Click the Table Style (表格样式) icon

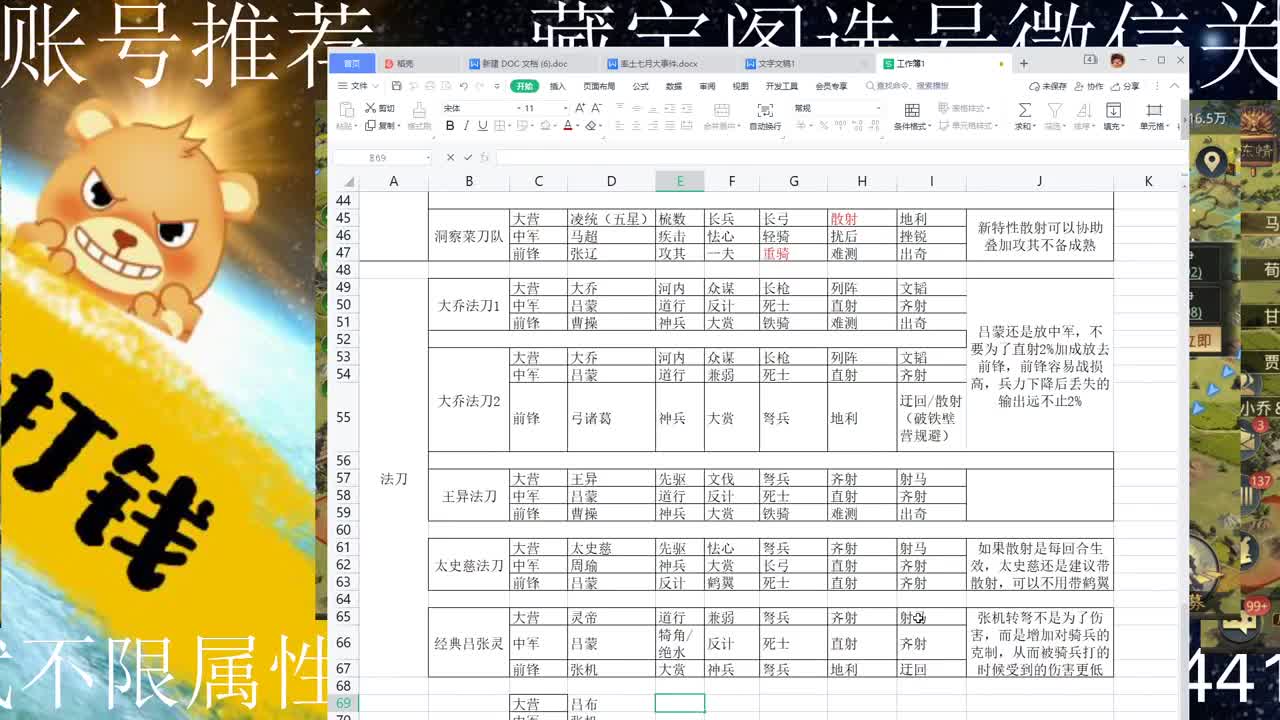pyautogui.click(x=945, y=108)
